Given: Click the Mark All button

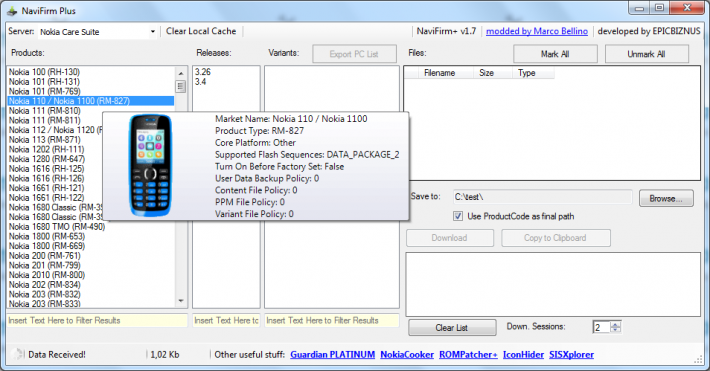Looking at the screenshot, I should click(555, 54).
